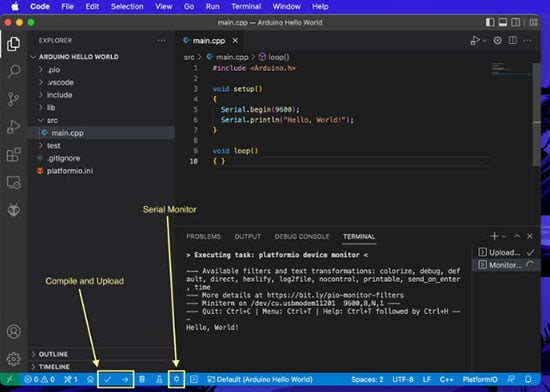The height and width of the screenshot is (392, 550).
Task: Select the Monitor terminal entry
Action: pyautogui.click(x=506, y=265)
